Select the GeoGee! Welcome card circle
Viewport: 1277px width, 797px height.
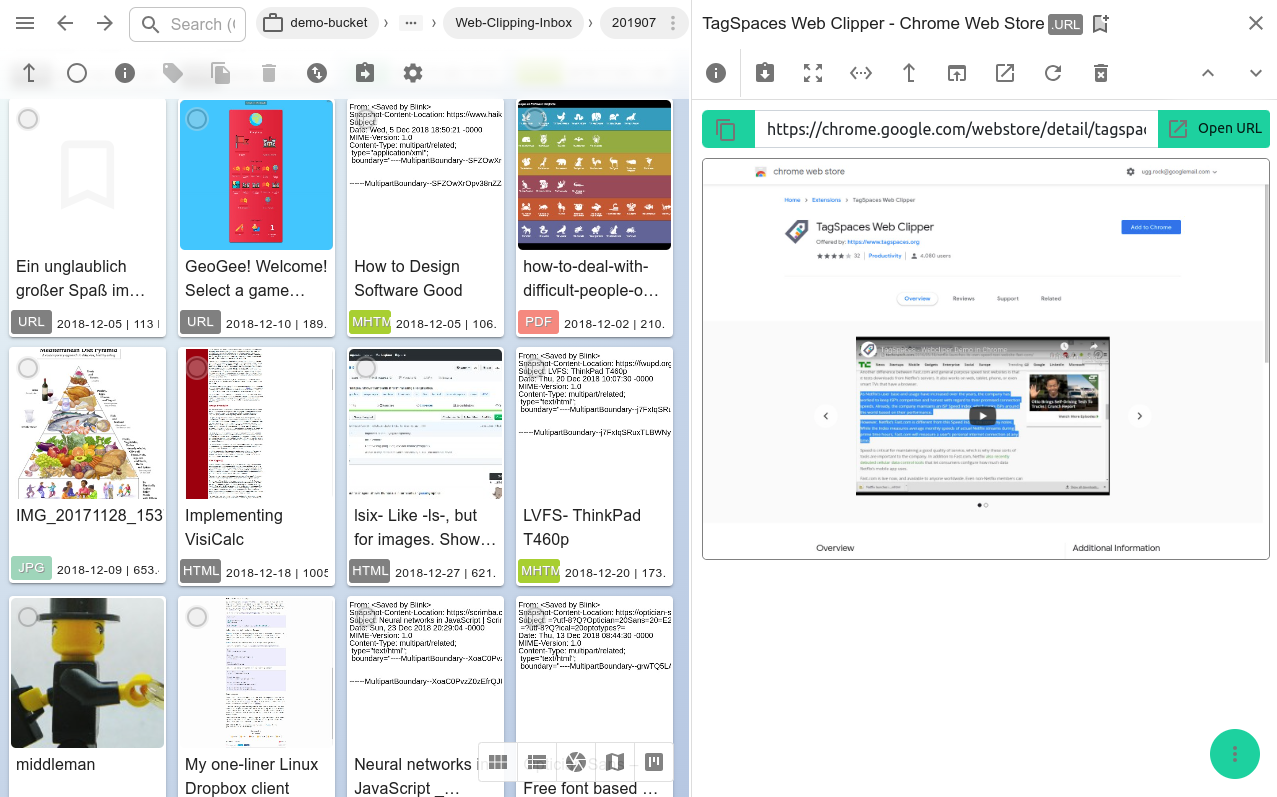197,119
